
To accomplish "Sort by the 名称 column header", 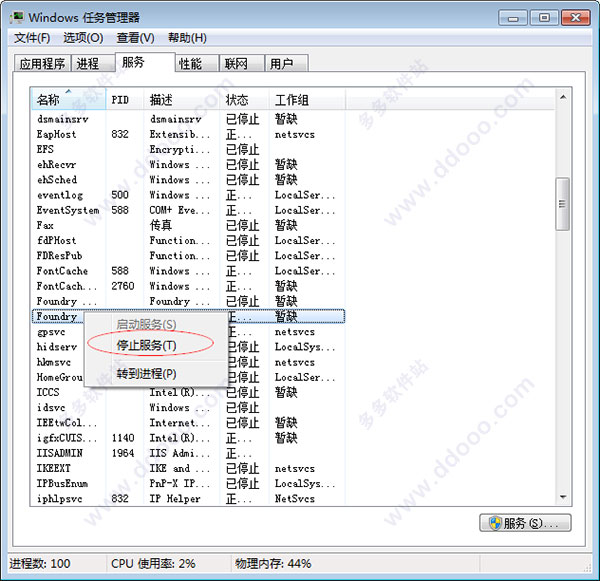I will 68,100.
